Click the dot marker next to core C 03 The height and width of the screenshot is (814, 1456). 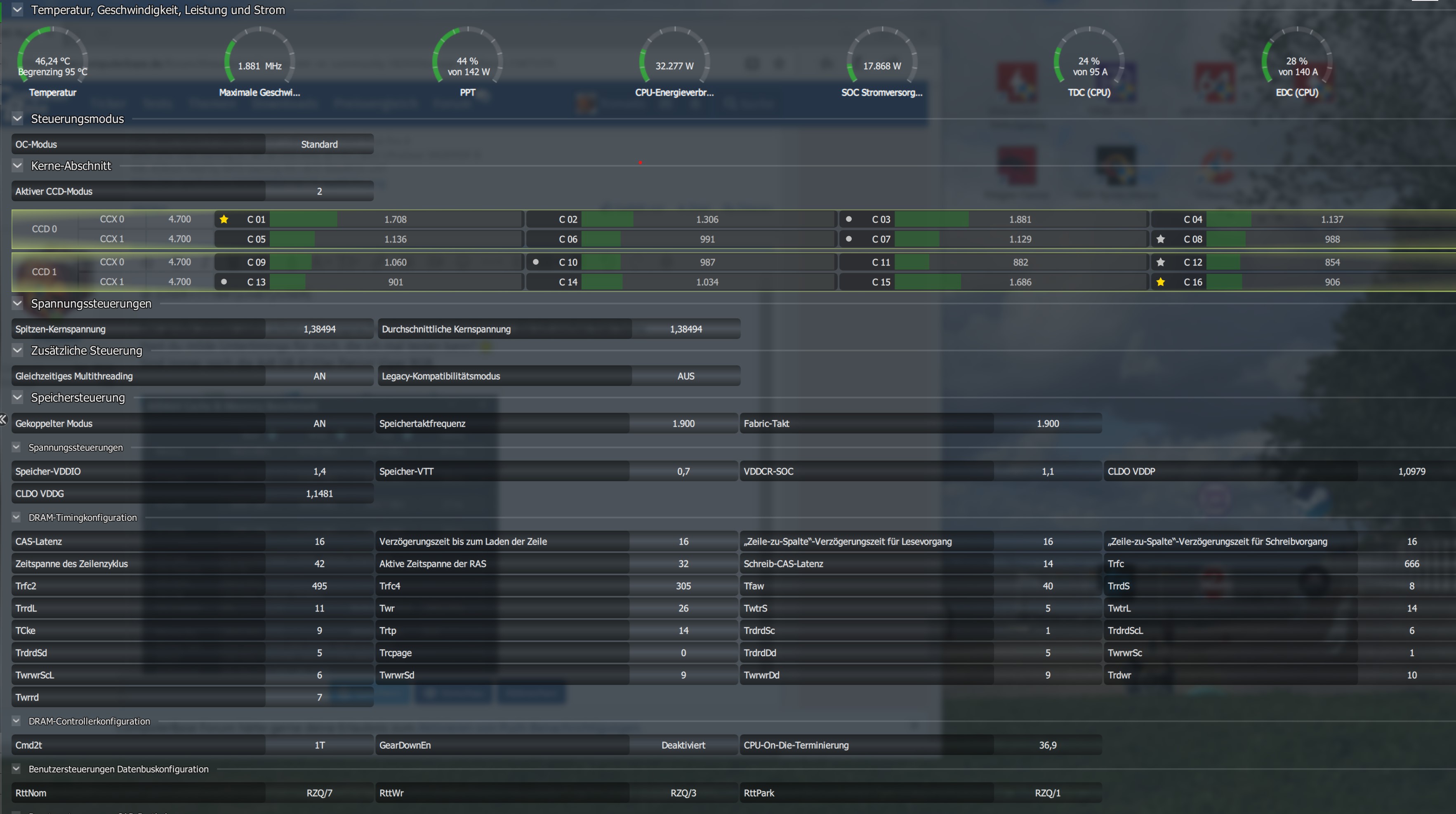[x=848, y=219]
